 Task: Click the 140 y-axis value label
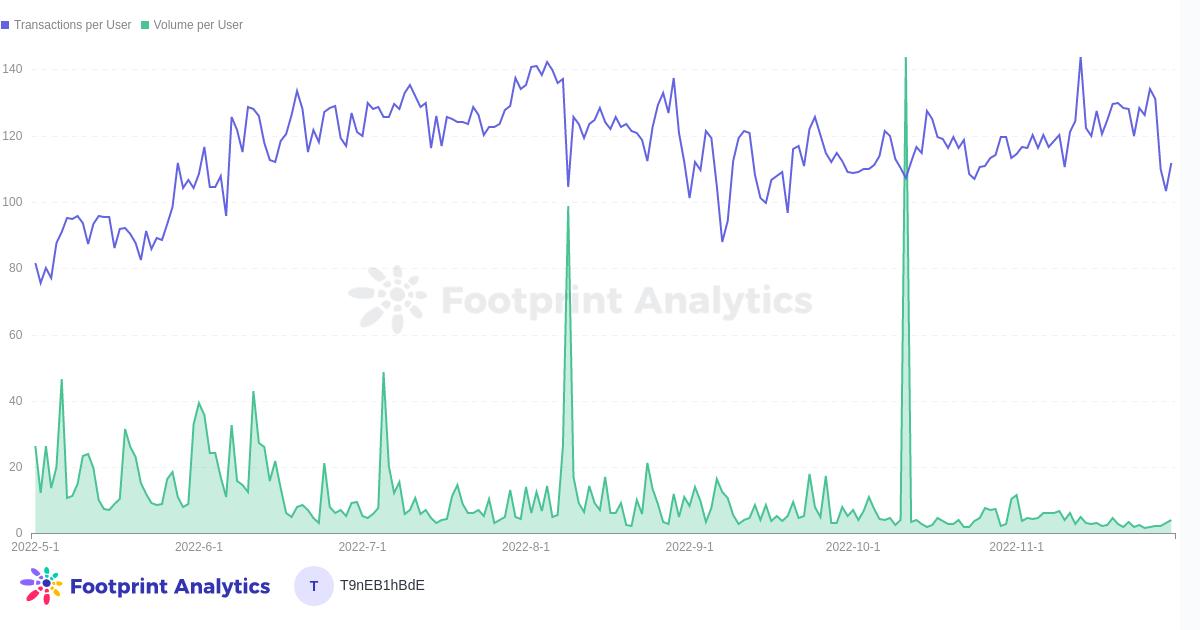pos(12,69)
